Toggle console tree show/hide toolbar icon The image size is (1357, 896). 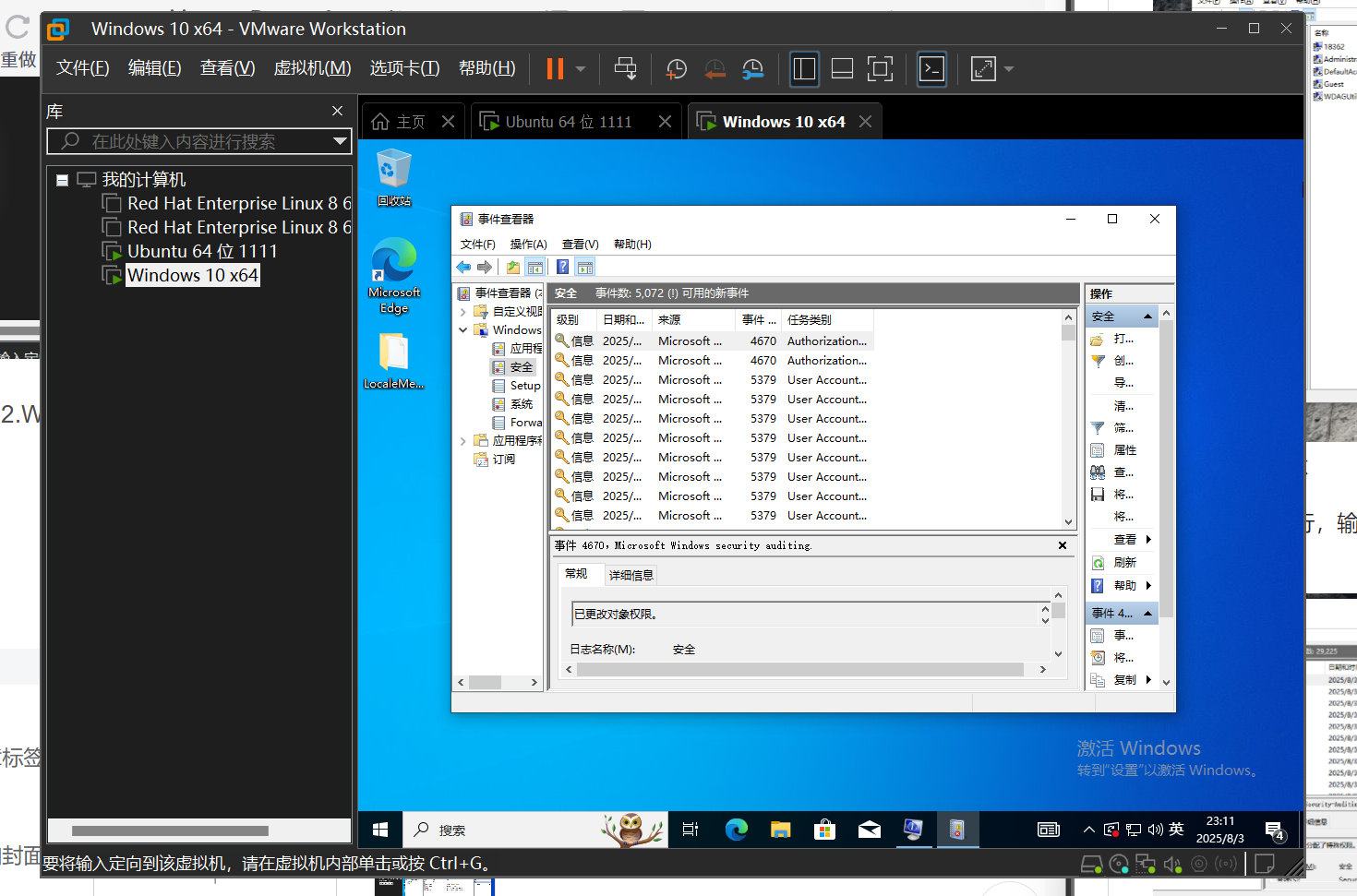[534, 268]
